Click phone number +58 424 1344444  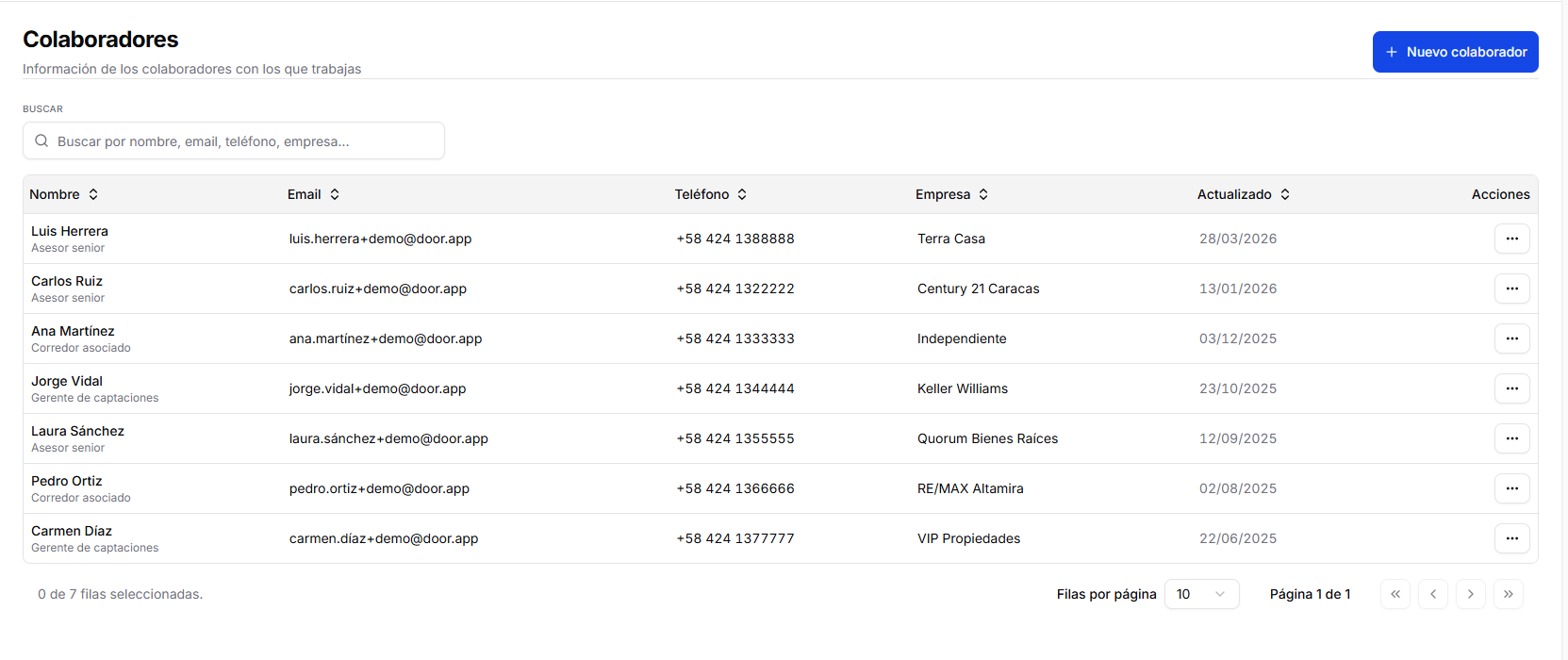[x=735, y=388]
